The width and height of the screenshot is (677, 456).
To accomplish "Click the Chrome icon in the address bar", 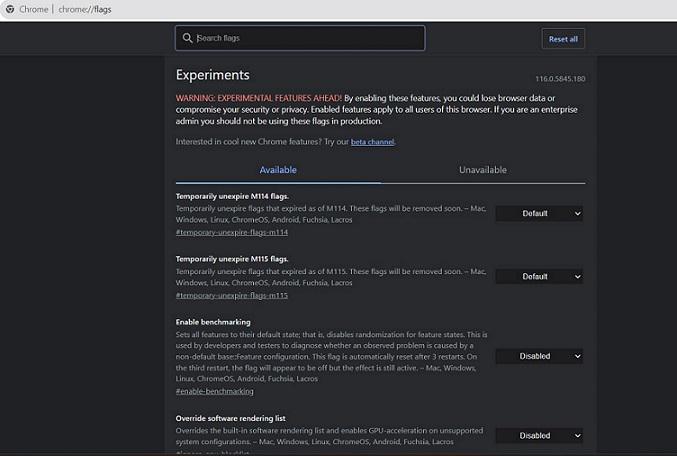I will (x=9, y=9).
